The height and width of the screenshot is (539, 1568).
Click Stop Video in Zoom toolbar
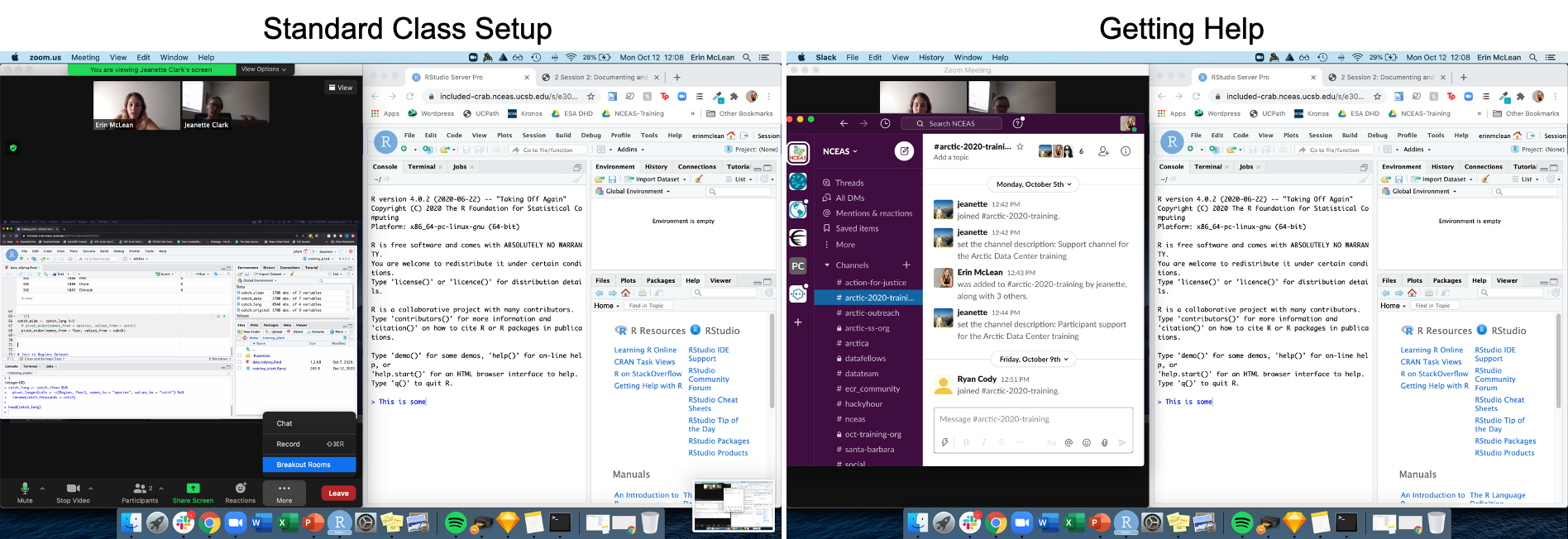(73, 492)
